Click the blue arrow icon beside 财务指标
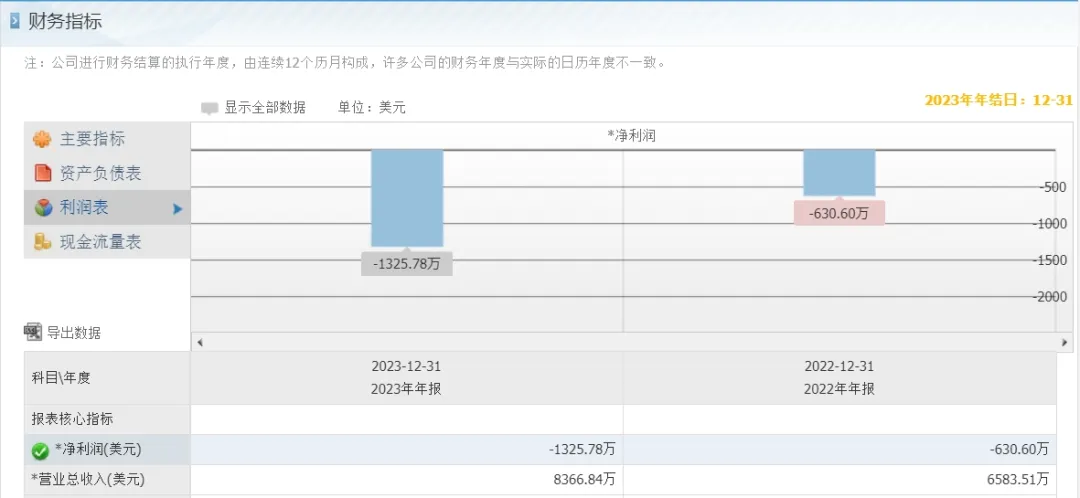Screen dimensions: 1080x498 tap(14, 22)
